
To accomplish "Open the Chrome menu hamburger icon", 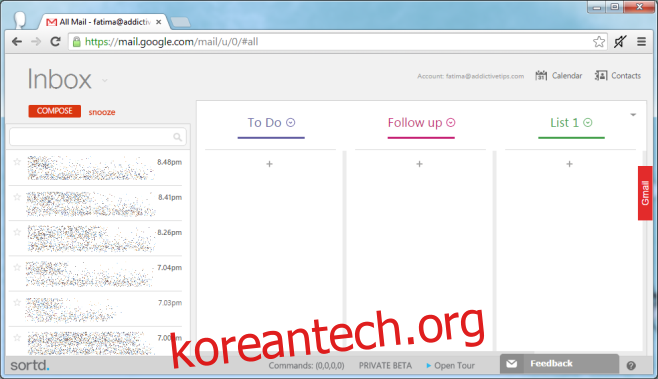I will coord(641,42).
